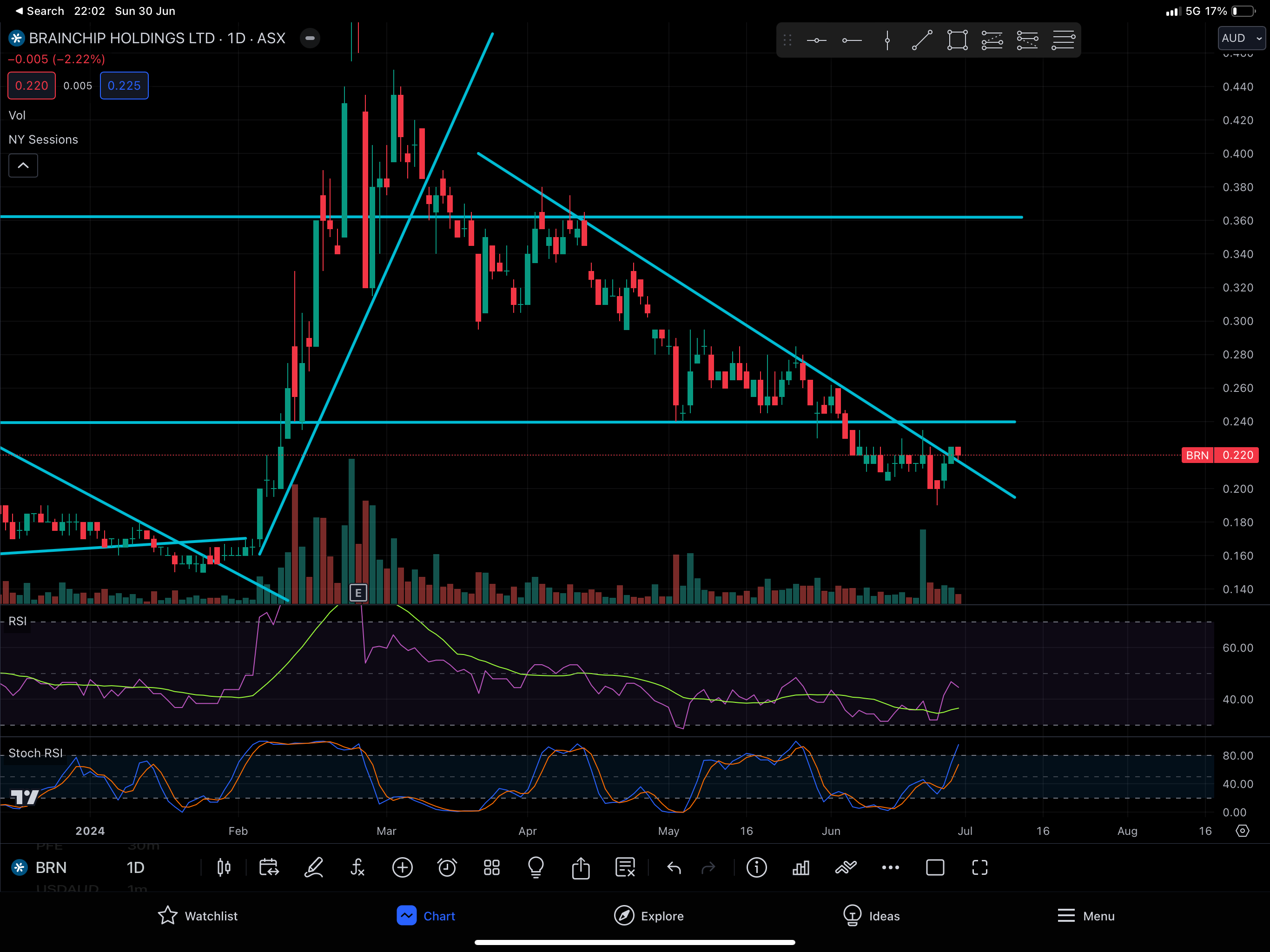Add symbol with plus circle icon
Image resolution: width=1270 pixels, height=952 pixels.
coord(403,867)
